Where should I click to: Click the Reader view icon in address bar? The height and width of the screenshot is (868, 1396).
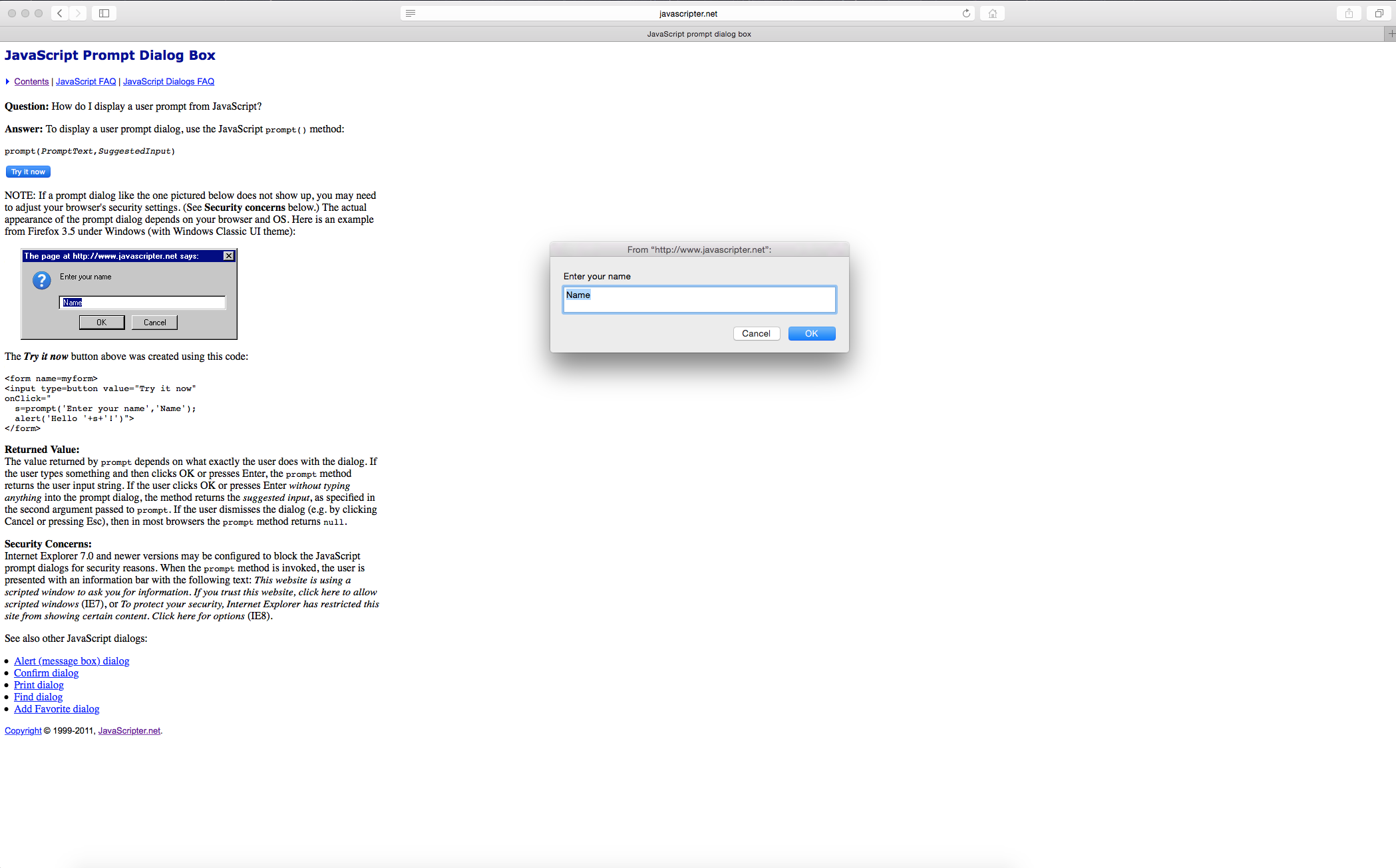(411, 13)
